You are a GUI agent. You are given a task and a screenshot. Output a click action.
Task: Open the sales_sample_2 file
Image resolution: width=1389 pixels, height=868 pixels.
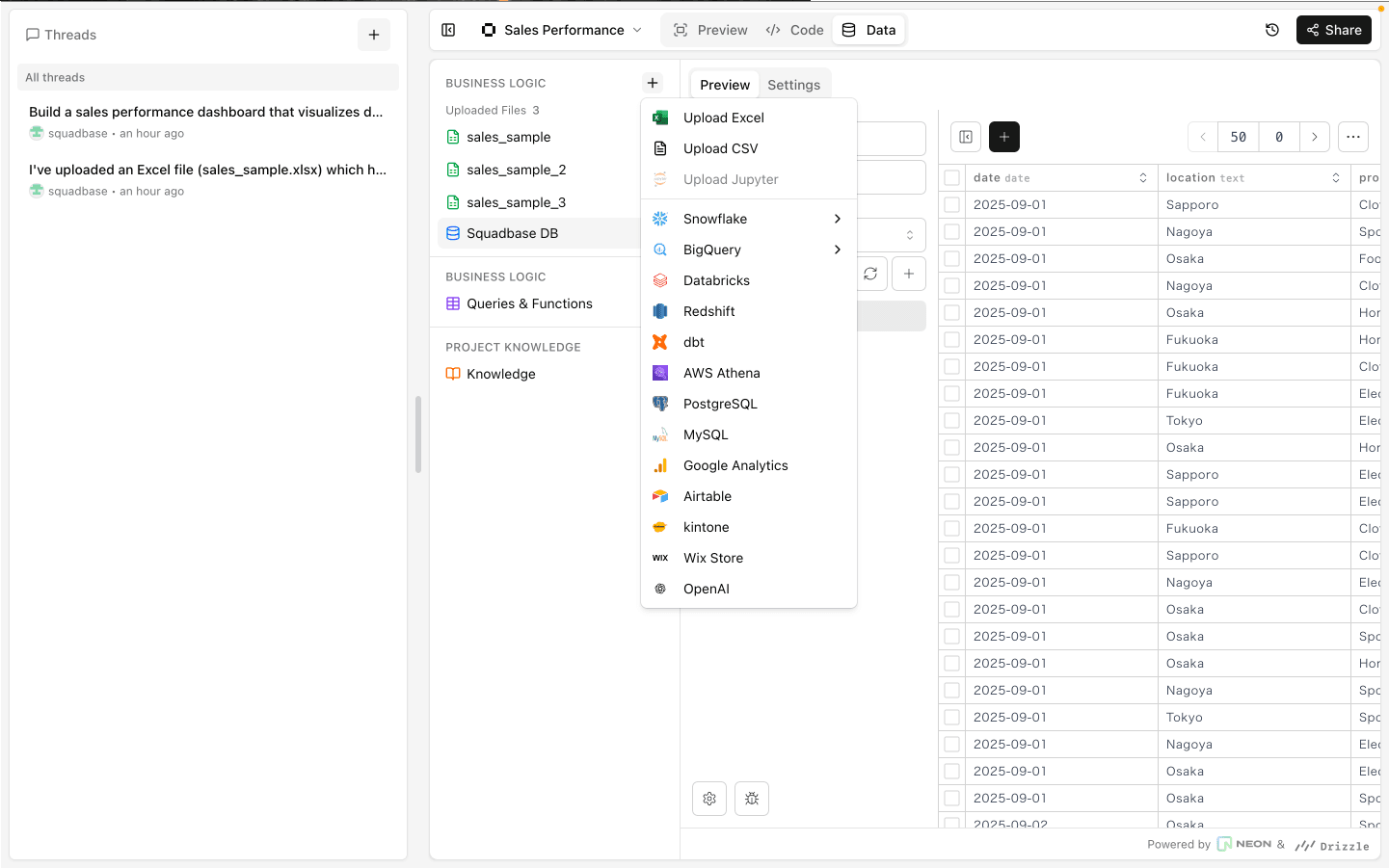(516, 170)
